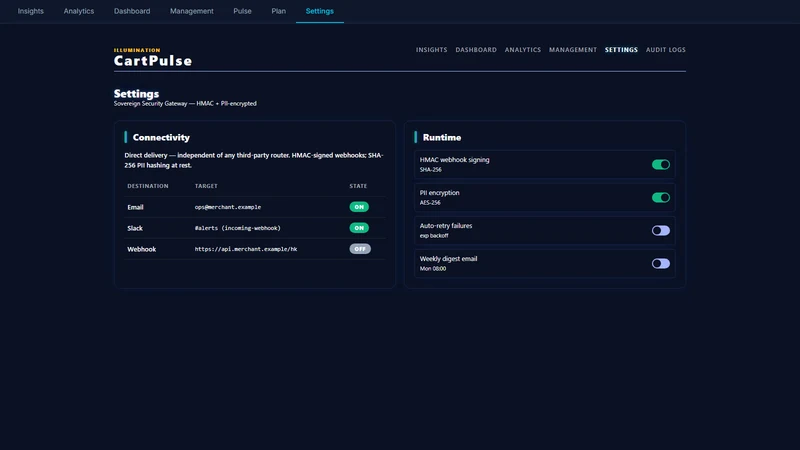Click the CartPulse logo
800x450 pixels.
(x=153, y=61)
